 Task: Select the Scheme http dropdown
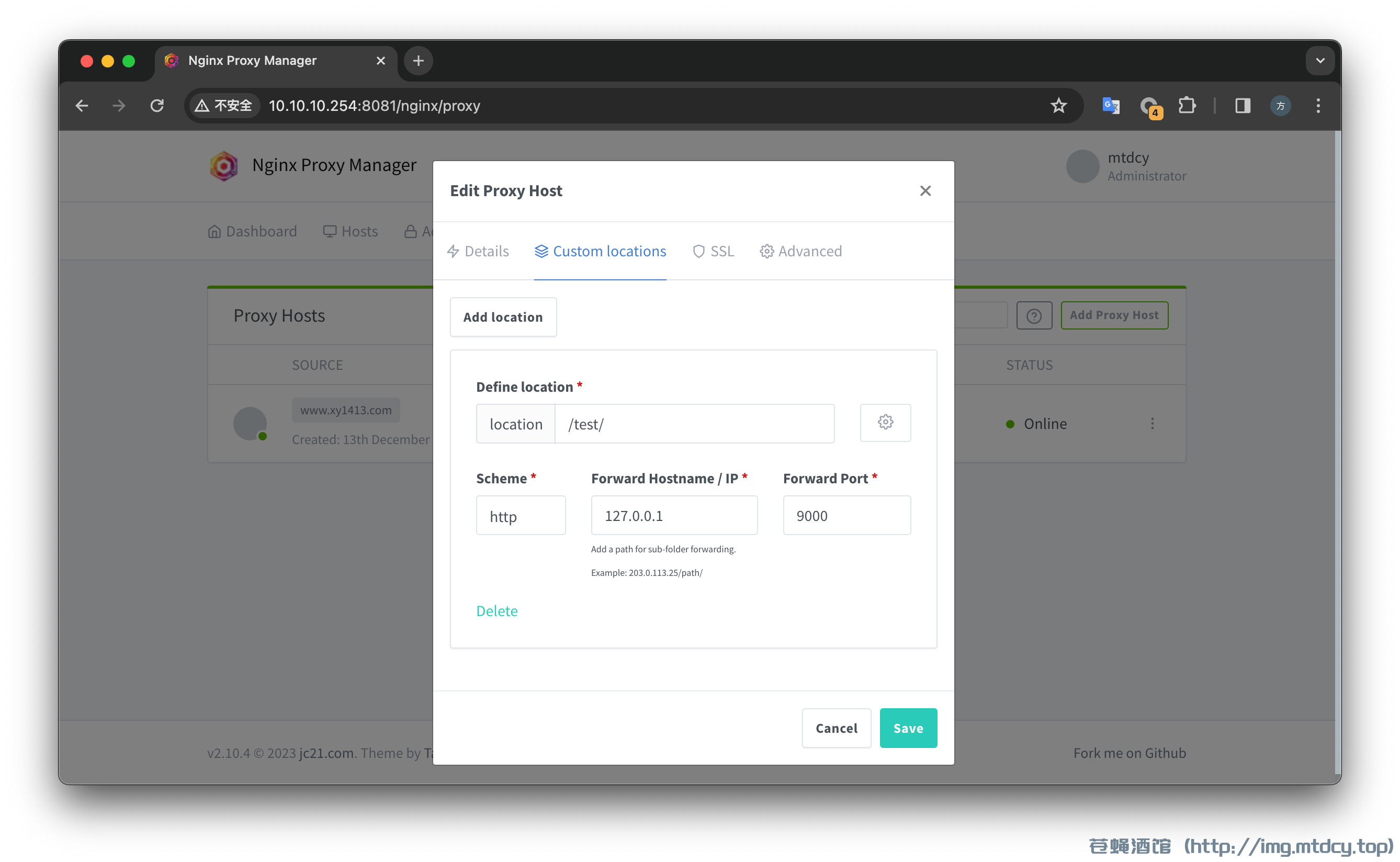click(520, 515)
